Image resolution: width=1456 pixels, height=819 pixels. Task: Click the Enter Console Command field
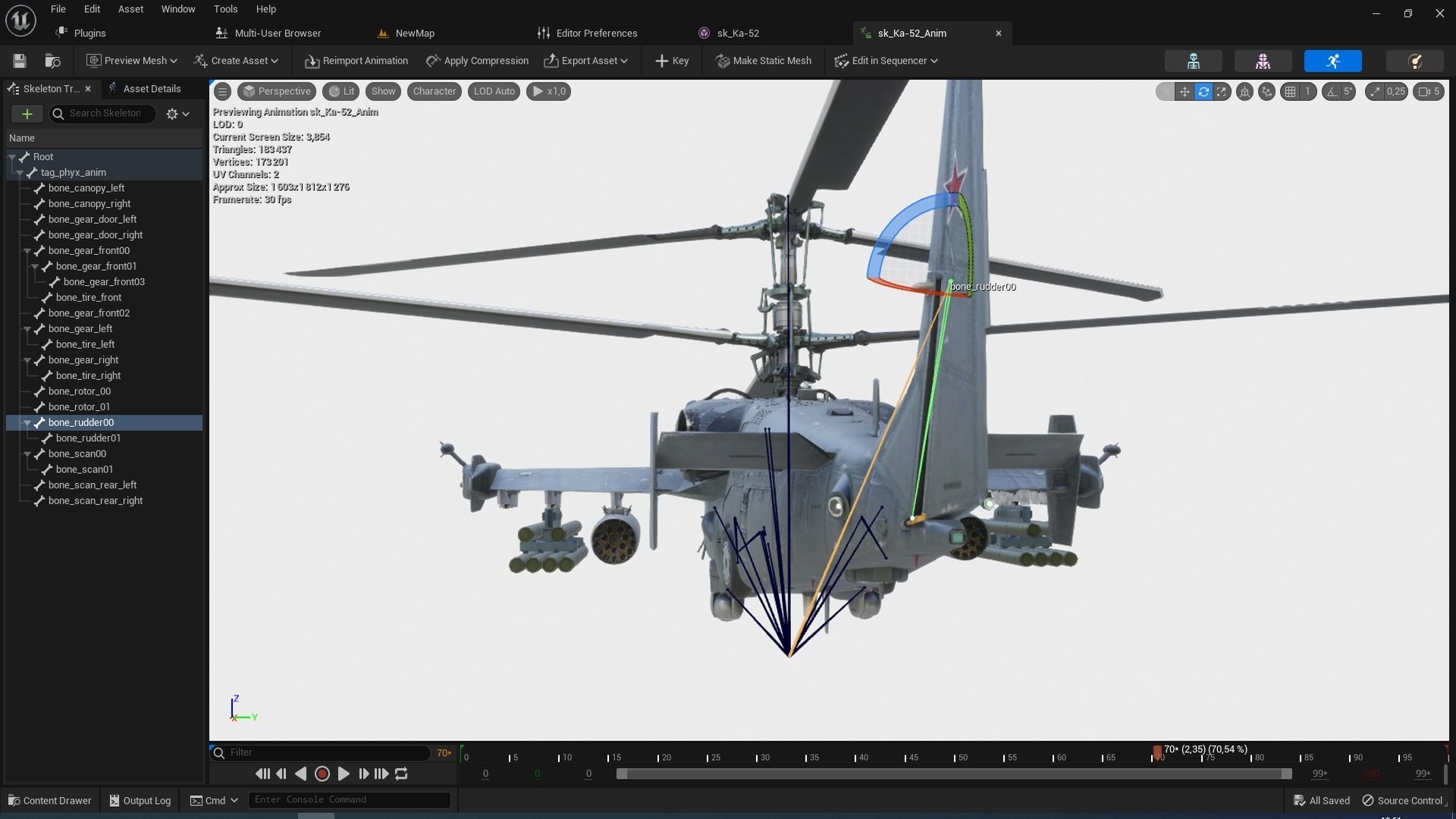[349, 800]
